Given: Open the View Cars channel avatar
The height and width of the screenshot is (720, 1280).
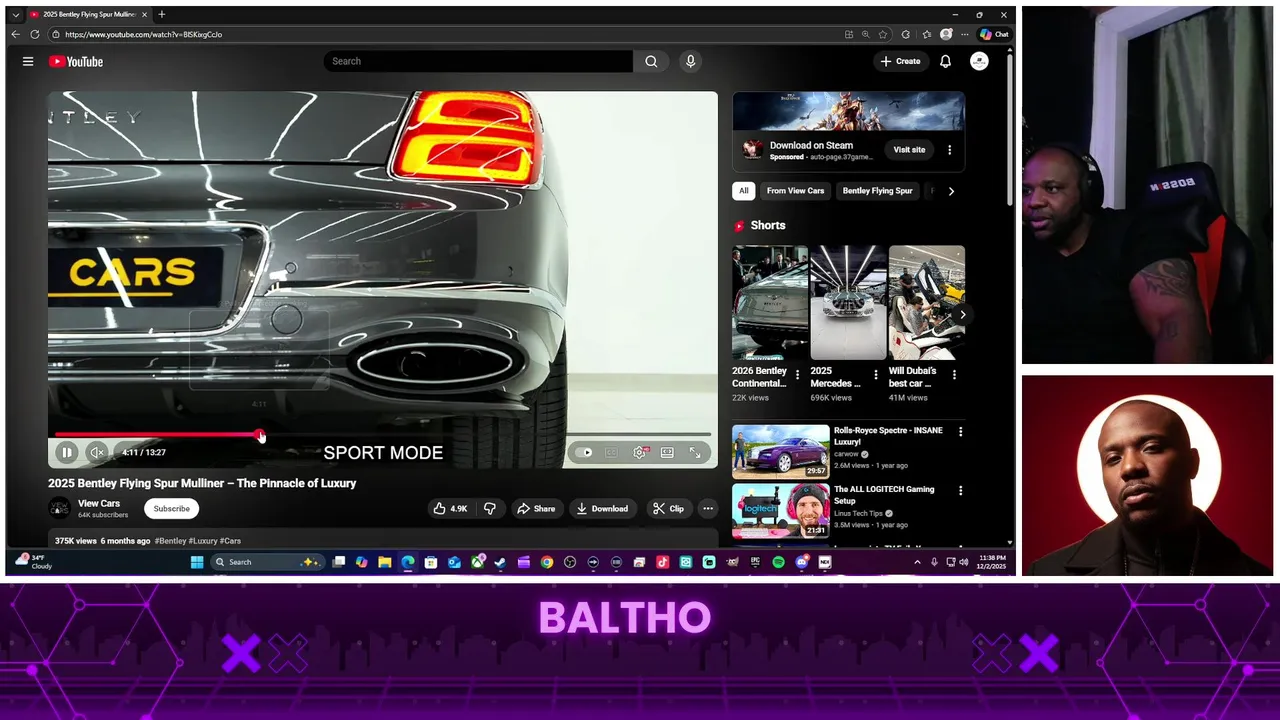Looking at the screenshot, I should tap(60, 508).
